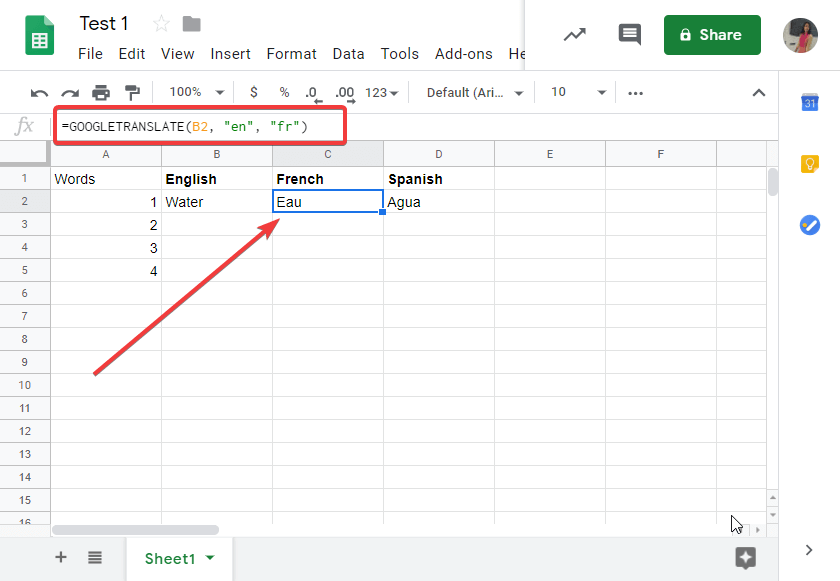The width and height of the screenshot is (840, 581).
Task: Format selection as percent
Action: coord(284,92)
